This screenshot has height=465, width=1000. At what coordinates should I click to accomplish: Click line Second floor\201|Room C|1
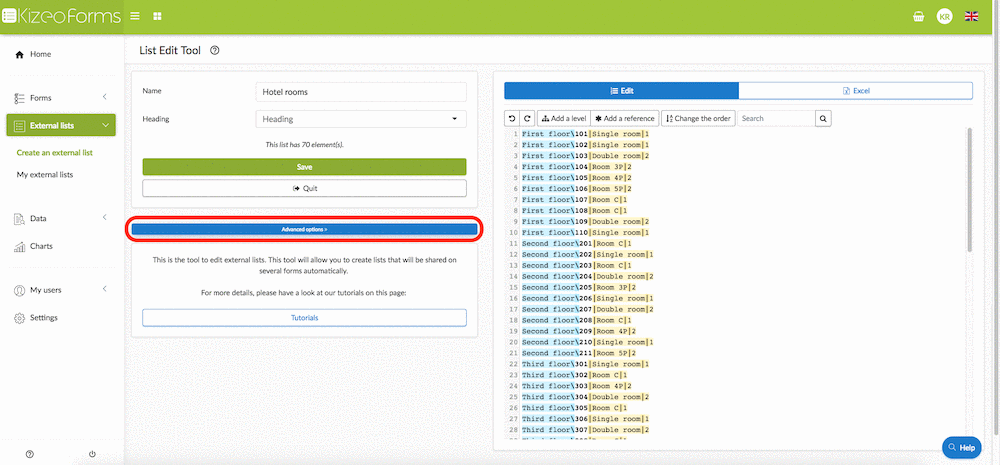coord(577,244)
